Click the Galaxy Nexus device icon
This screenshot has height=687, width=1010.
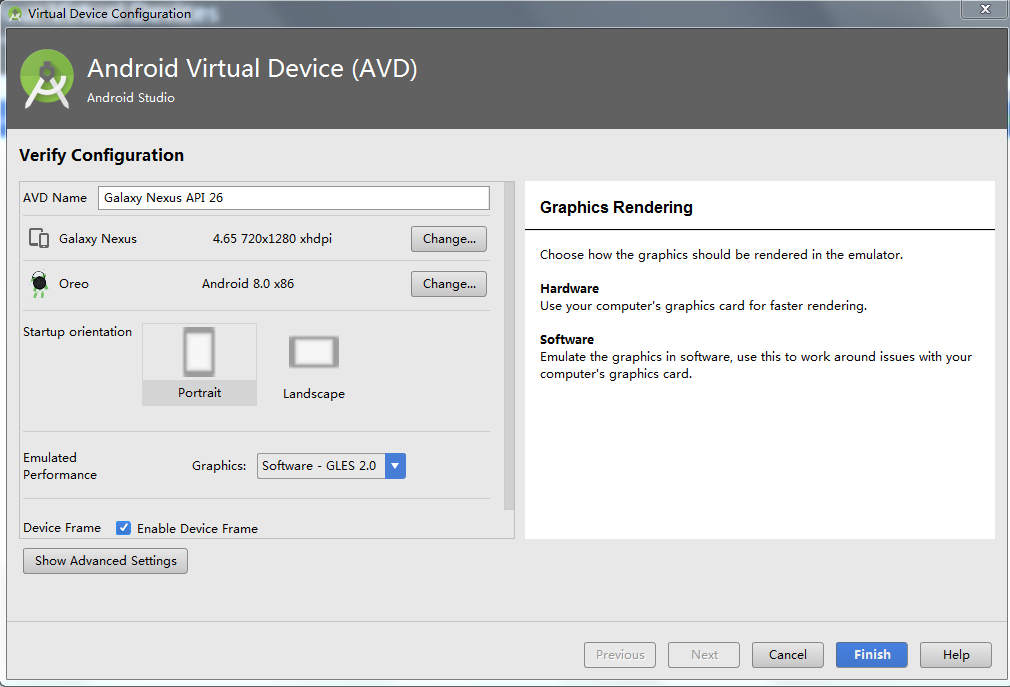coord(39,238)
